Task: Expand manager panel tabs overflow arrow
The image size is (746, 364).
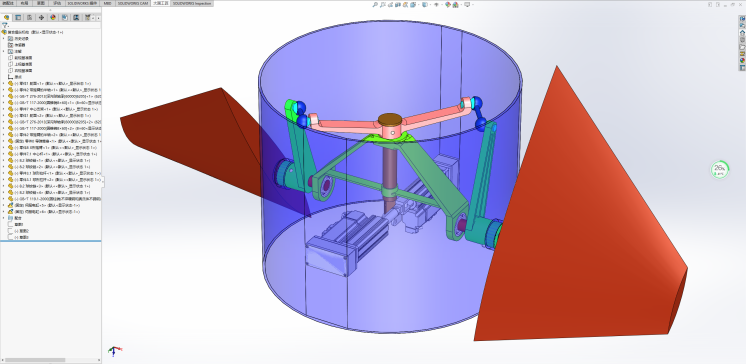Action: 98,18
